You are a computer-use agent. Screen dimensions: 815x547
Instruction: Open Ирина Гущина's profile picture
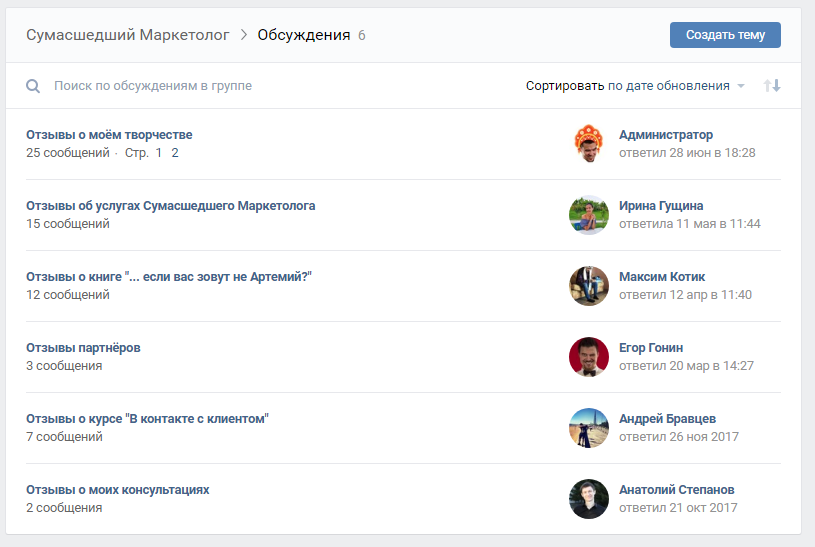[x=589, y=215]
